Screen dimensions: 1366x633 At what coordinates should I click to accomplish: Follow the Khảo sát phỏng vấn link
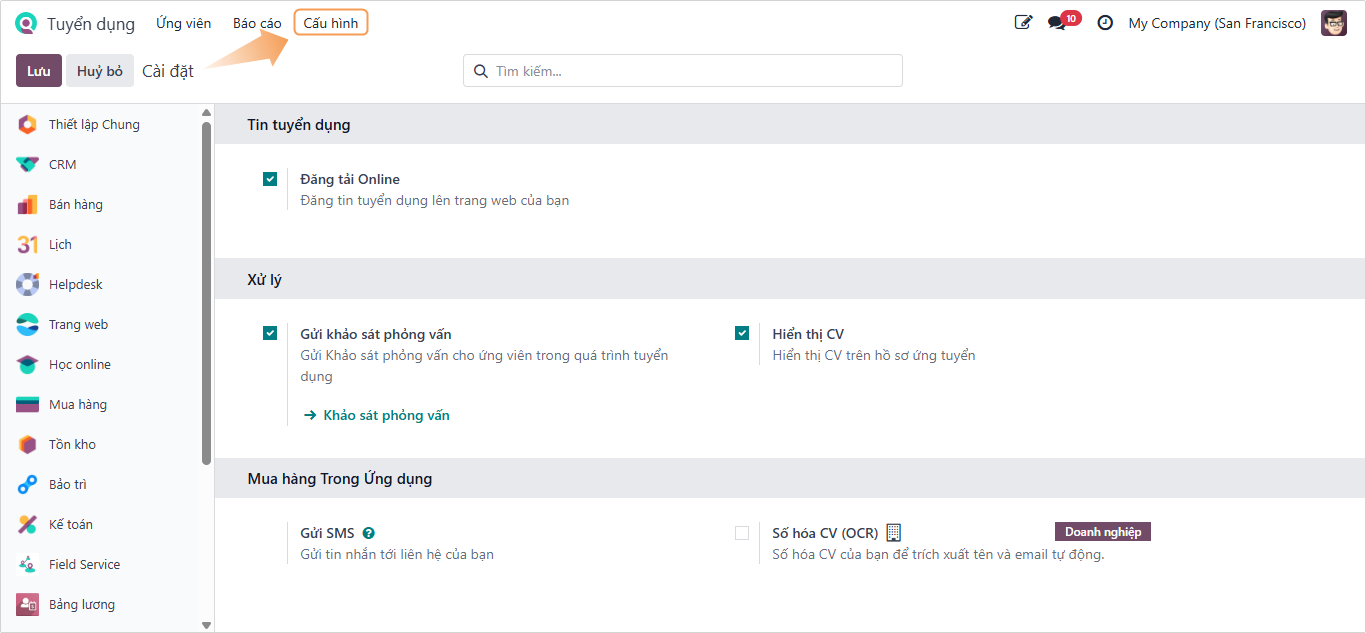click(x=386, y=415)
